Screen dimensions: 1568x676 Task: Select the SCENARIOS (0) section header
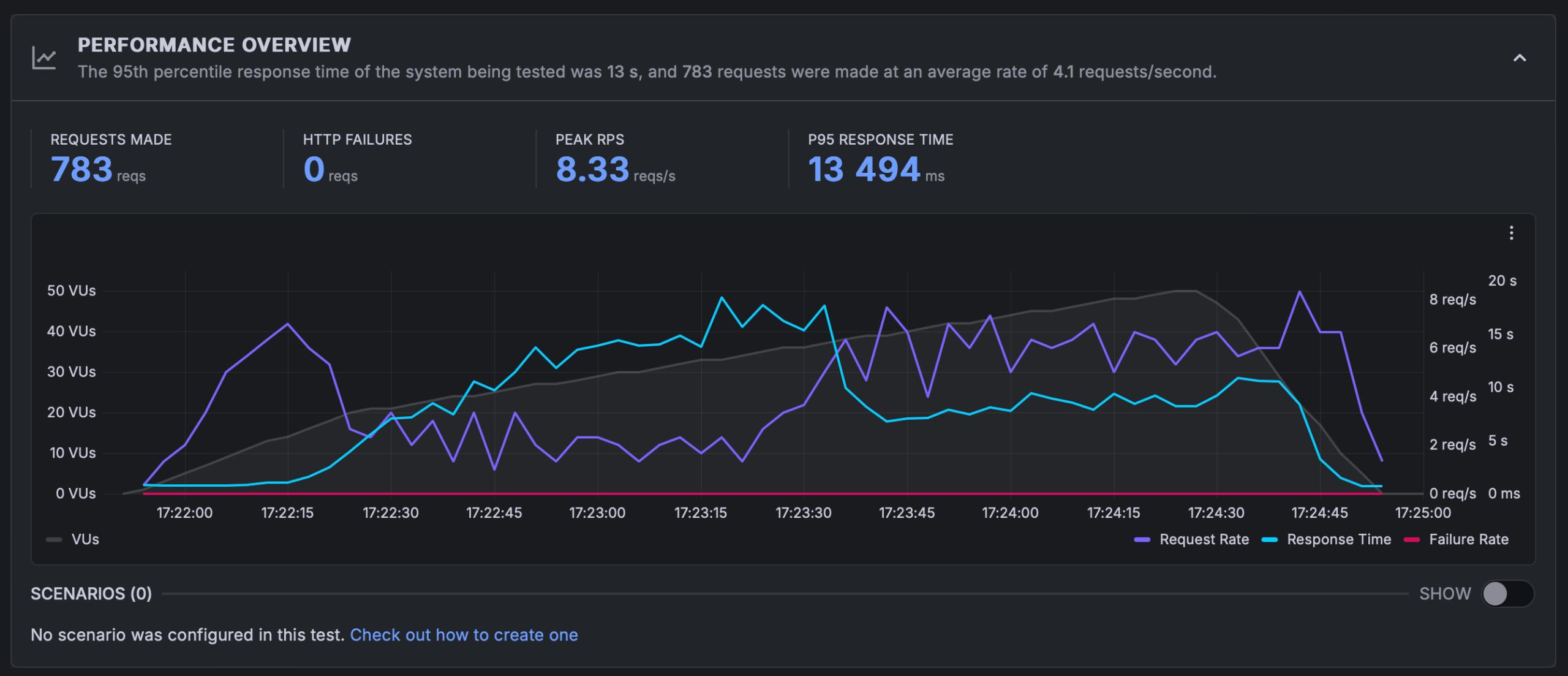coord(91,593)
